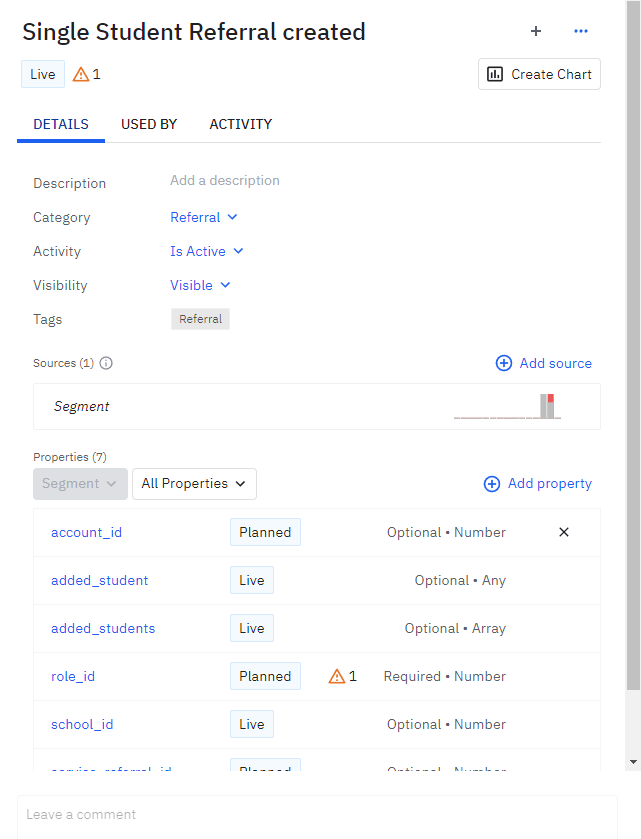
Task: Click the Segment source volume sparkline
Action: click(507, 406)
